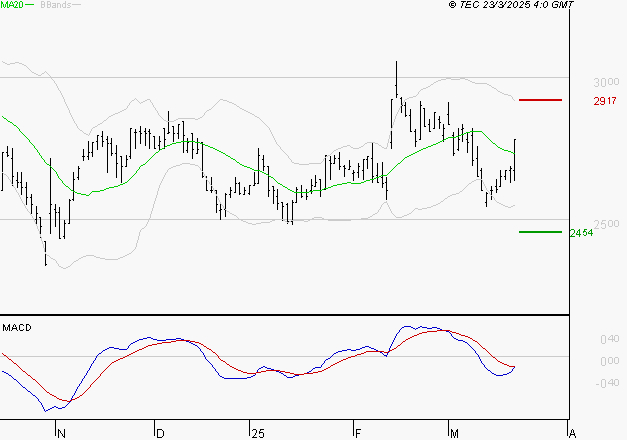627x440 pixels.
Task: Click the N month marker on timeline
Action: 61,434
